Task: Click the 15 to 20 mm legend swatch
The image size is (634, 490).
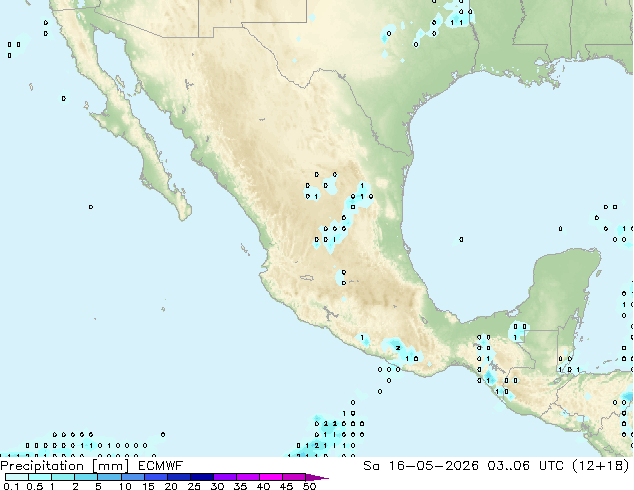Action: coord(155,477)
